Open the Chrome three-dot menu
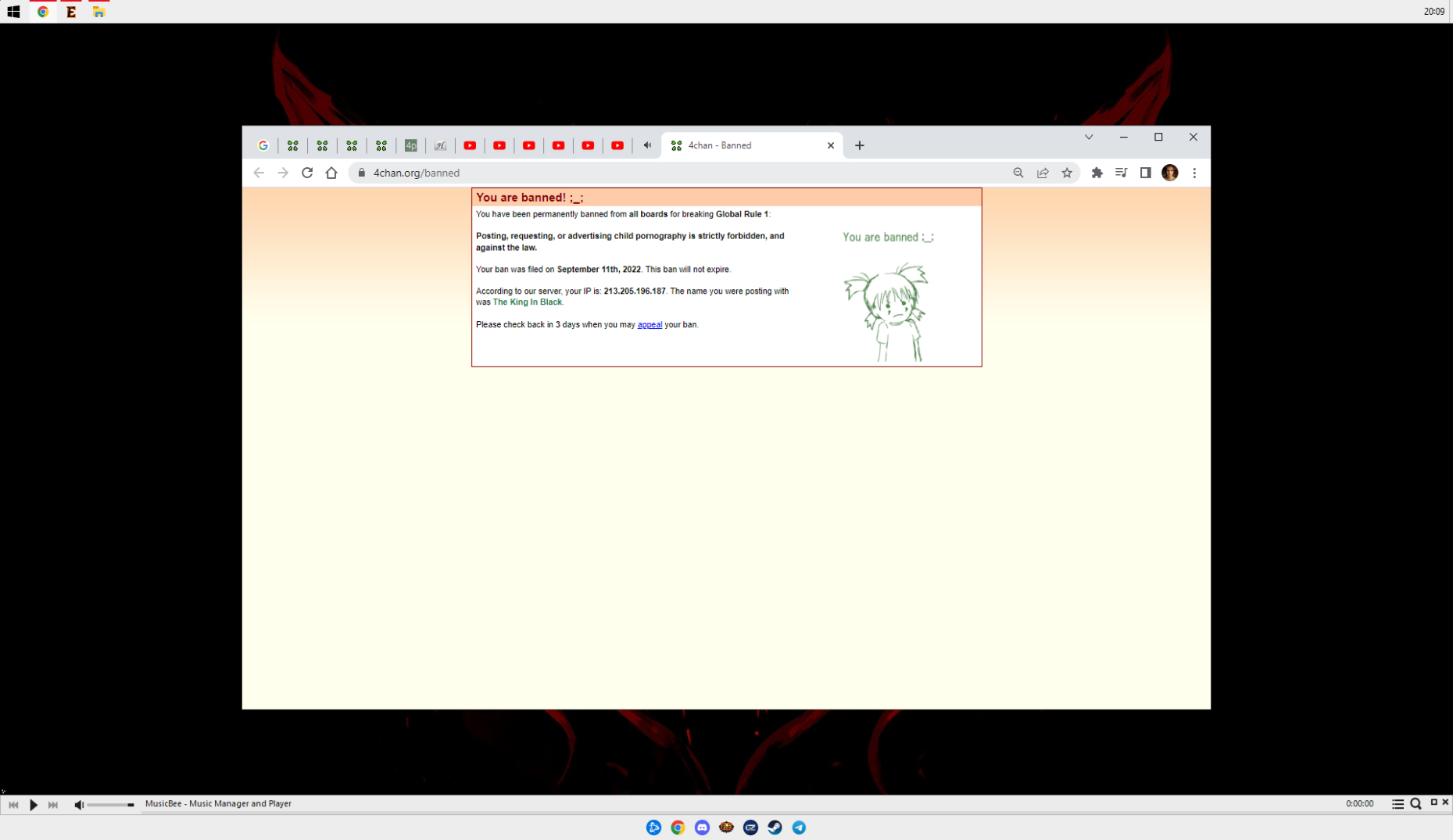Image resolution: width=1453 pixels, height=840 pixels. click(x=1194, y=173)
